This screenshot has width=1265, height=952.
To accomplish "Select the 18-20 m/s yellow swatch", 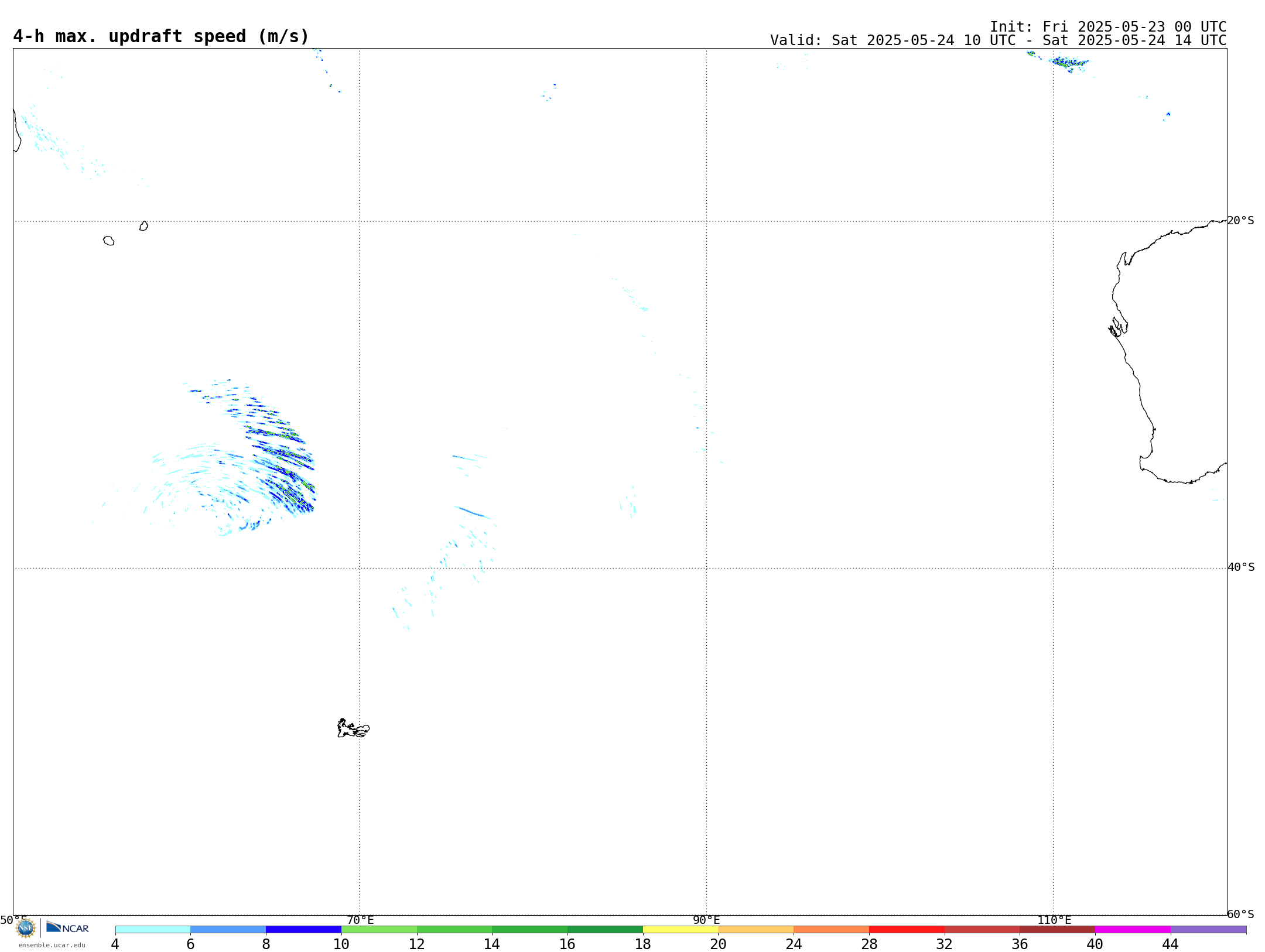I will pyautogui.click(x=681, y=929).
